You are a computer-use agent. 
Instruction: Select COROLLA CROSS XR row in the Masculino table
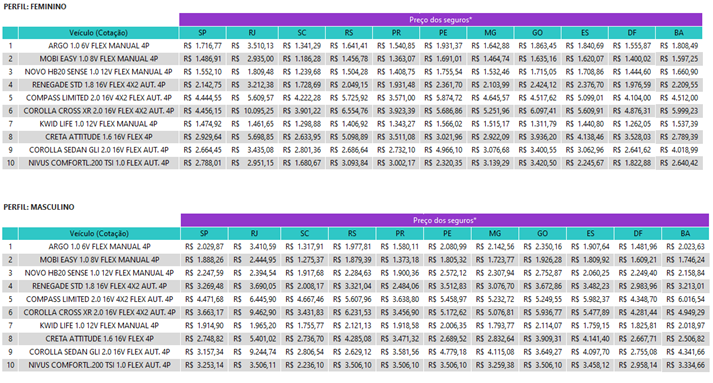355,312
